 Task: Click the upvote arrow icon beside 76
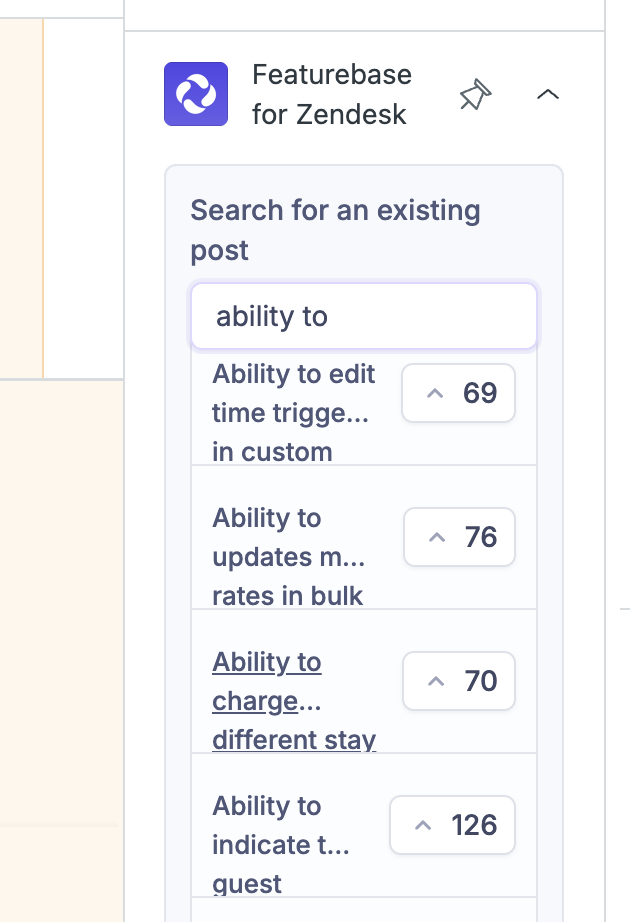click(x=436, y=538)
